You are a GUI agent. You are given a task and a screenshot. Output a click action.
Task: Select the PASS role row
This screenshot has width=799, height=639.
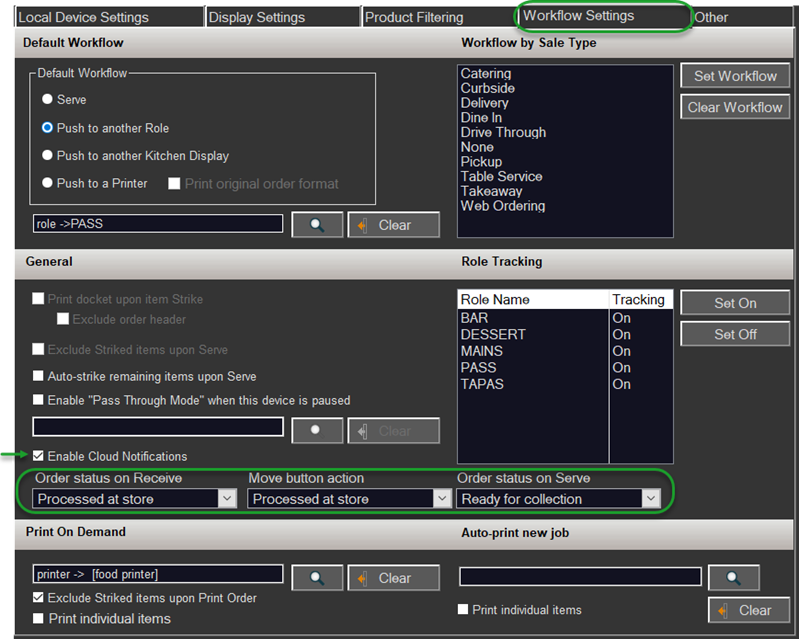point(565,367)
